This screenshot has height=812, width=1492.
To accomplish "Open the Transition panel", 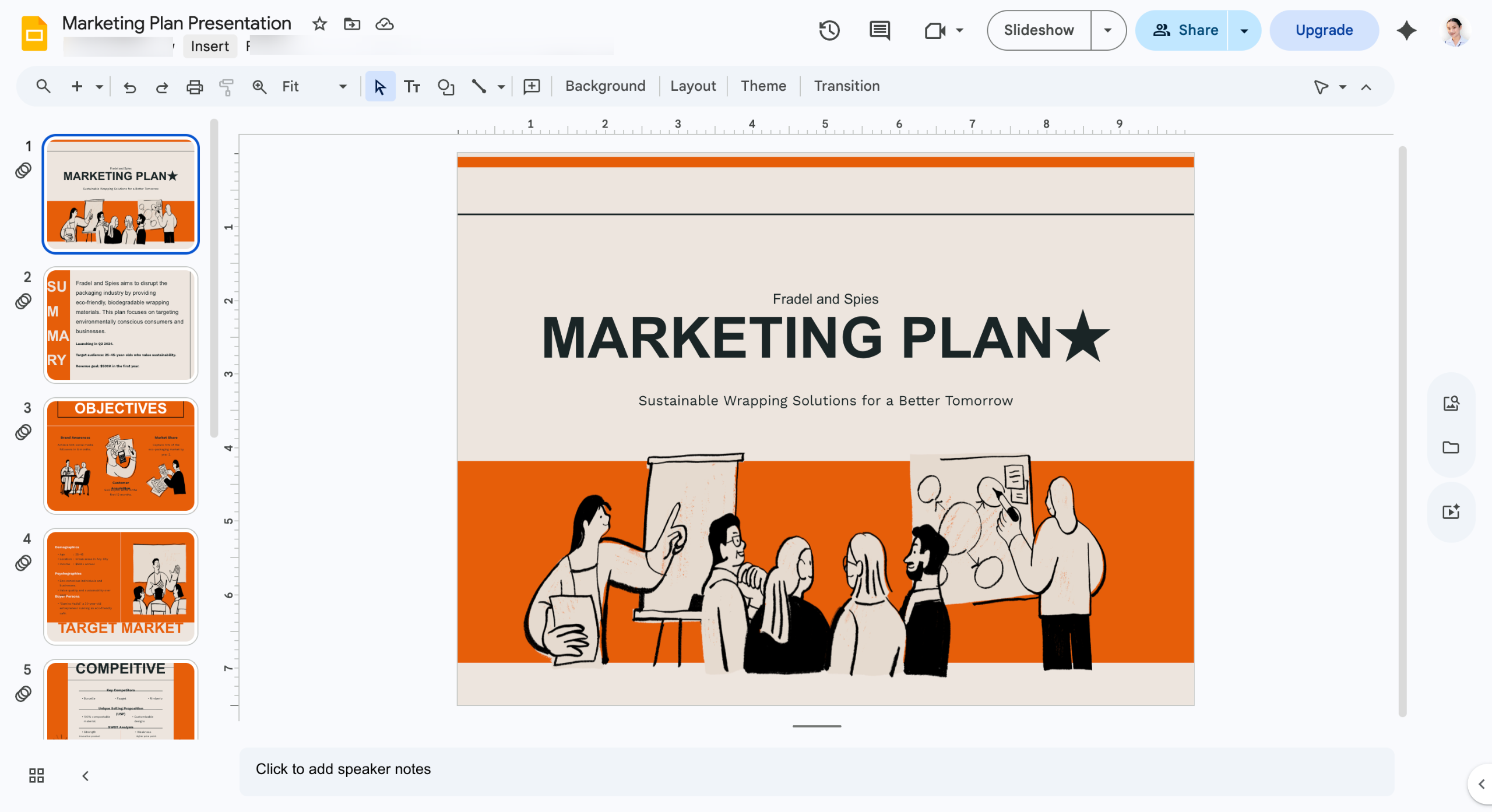I will click(846, 86).
